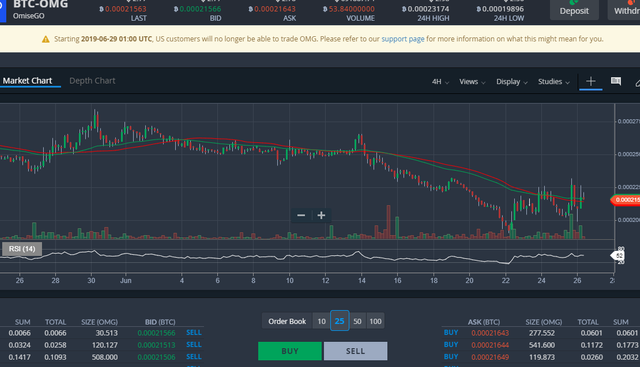Click SELL next to bid 0.00021506
The height and width of the screenshot is (367, 640).
pyautogui.click(x=194, y=356)
